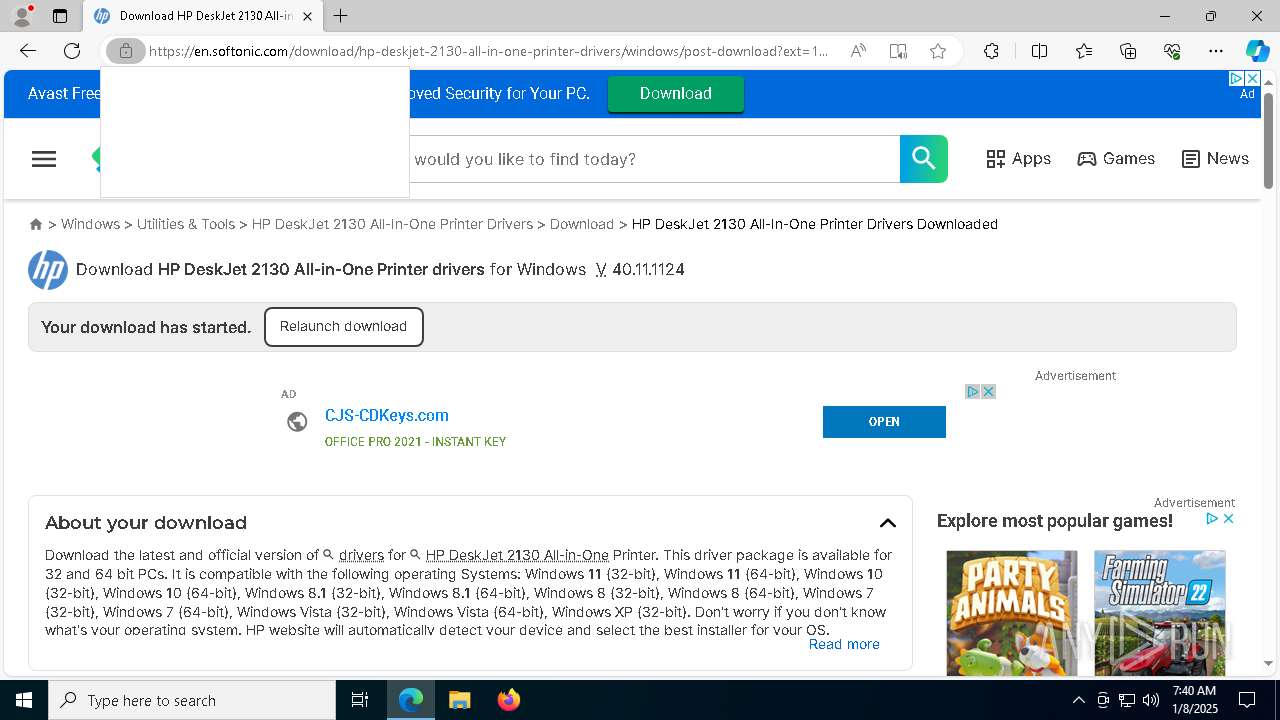Open site information lock icon
The width and height of the screenshot is (1280, 720).
[x=126, y=51]
